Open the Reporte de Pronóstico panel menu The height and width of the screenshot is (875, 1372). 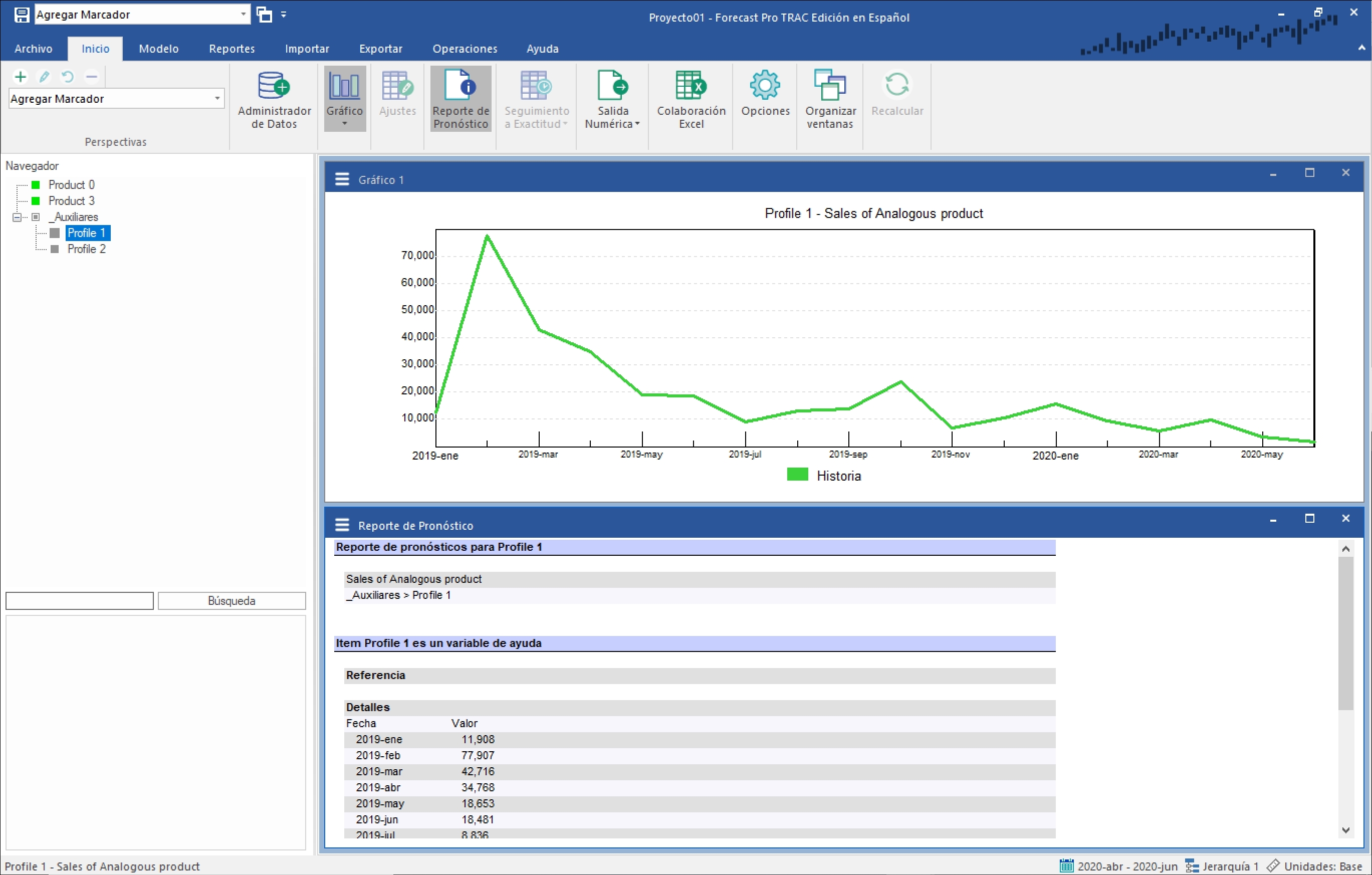(342, 525)
